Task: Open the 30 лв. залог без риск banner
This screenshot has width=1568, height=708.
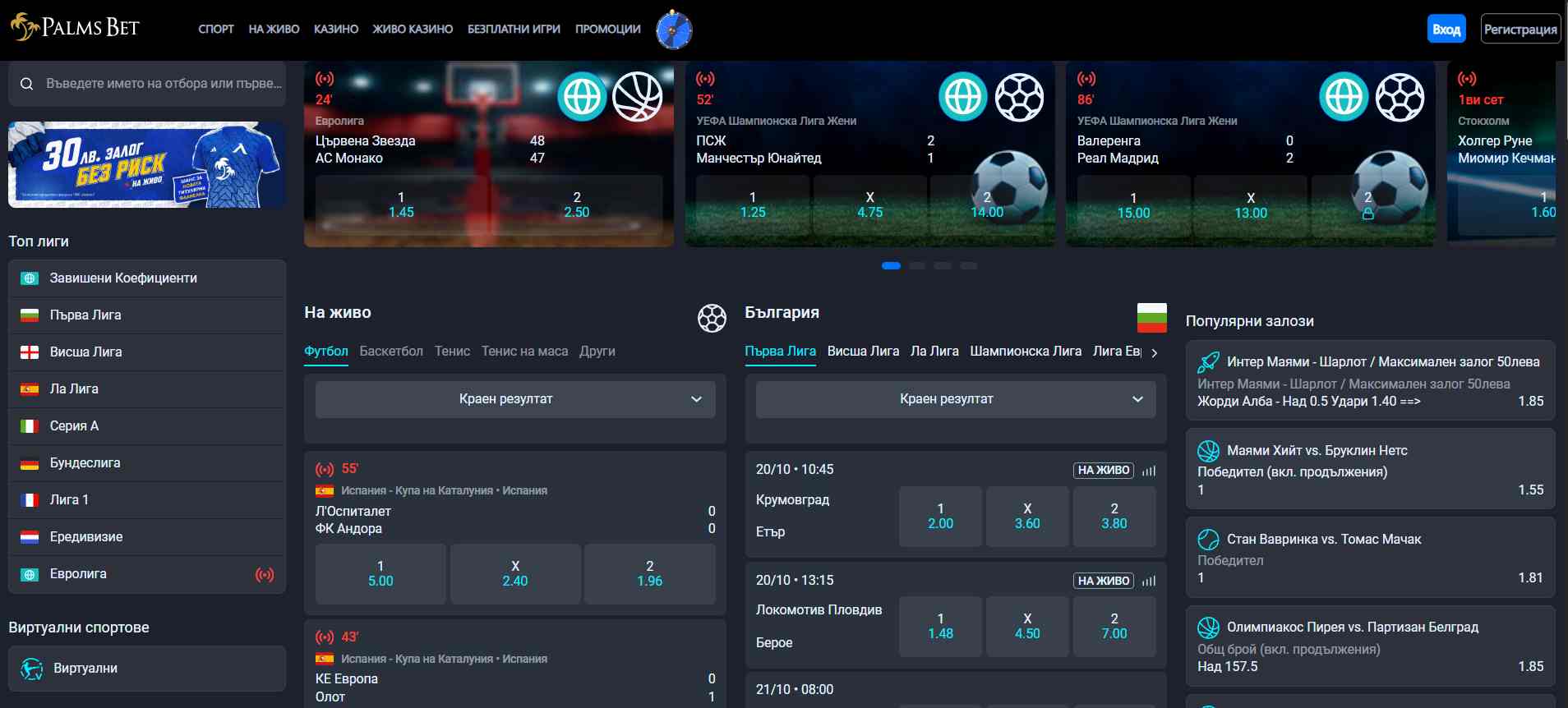Action: coord(147,165)
